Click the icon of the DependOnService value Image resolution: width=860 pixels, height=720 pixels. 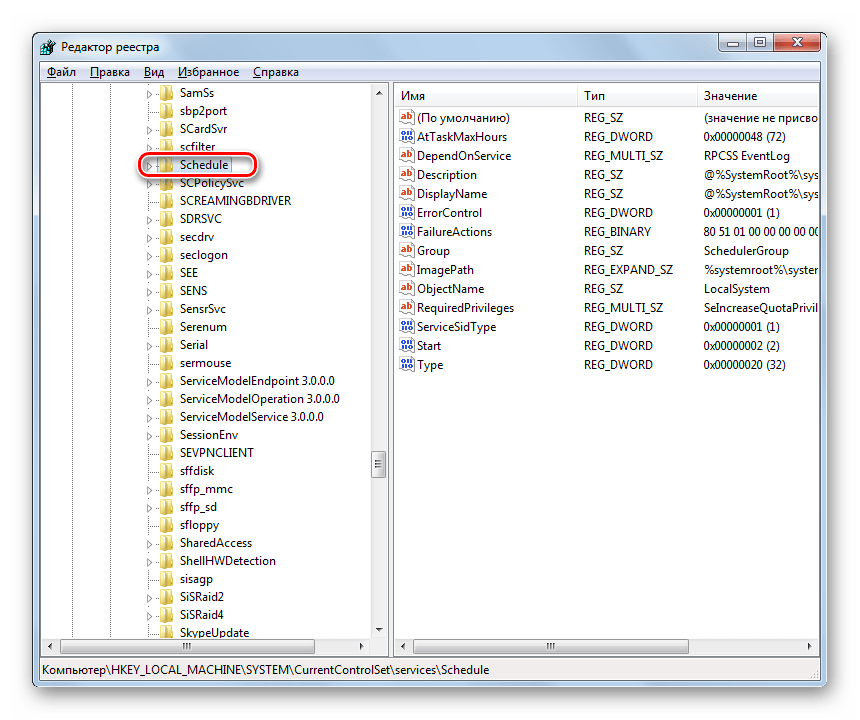point(407,156)
